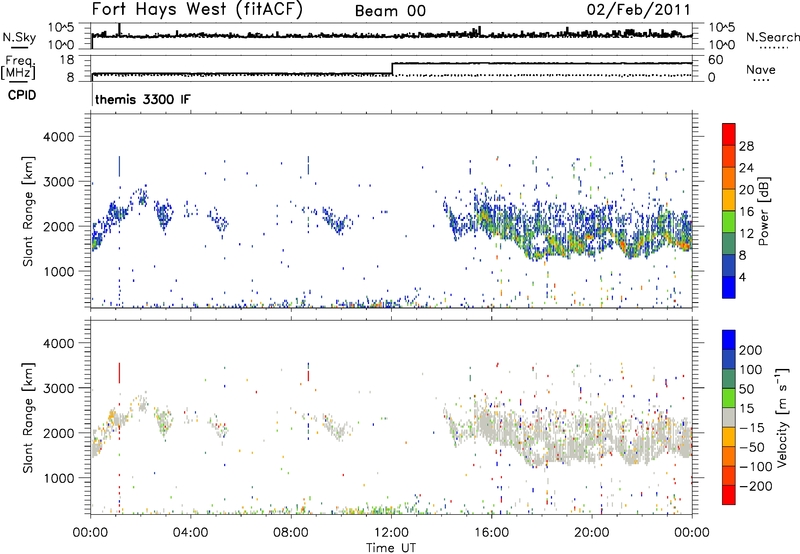The image size is (800, 554).
Task: Click the 'Fort Hays West (fitACF)' title
Action: click(197, 10)
